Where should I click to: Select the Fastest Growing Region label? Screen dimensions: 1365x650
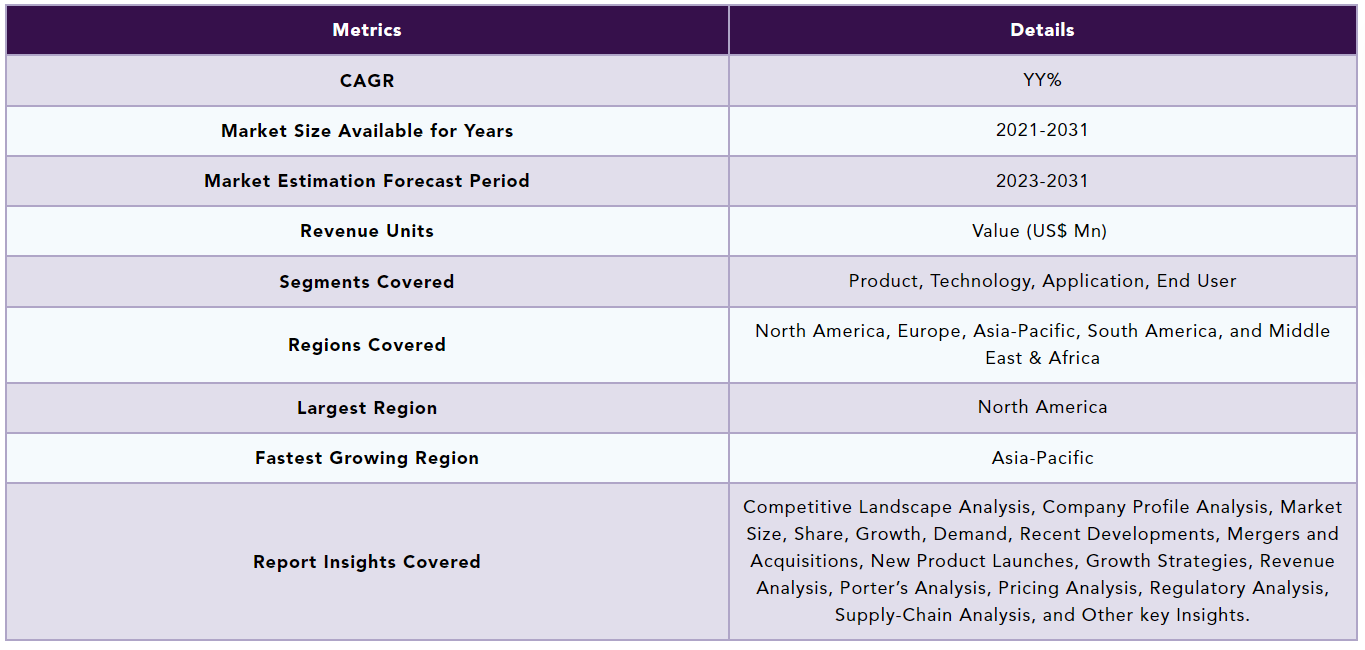(x=367, y=458)
